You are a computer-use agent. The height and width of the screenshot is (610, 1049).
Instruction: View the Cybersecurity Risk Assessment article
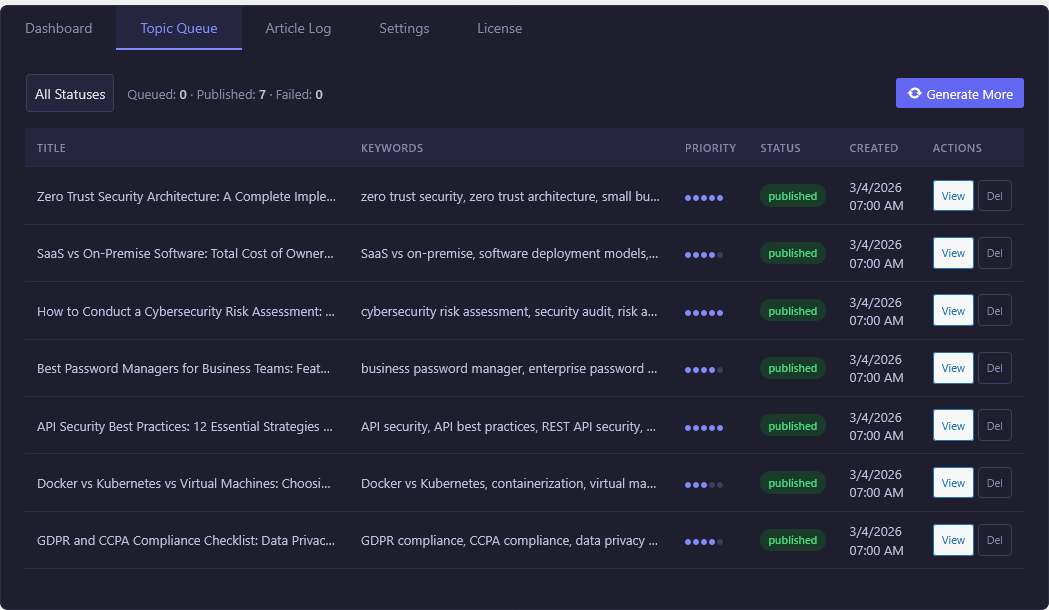click(952, 310)
